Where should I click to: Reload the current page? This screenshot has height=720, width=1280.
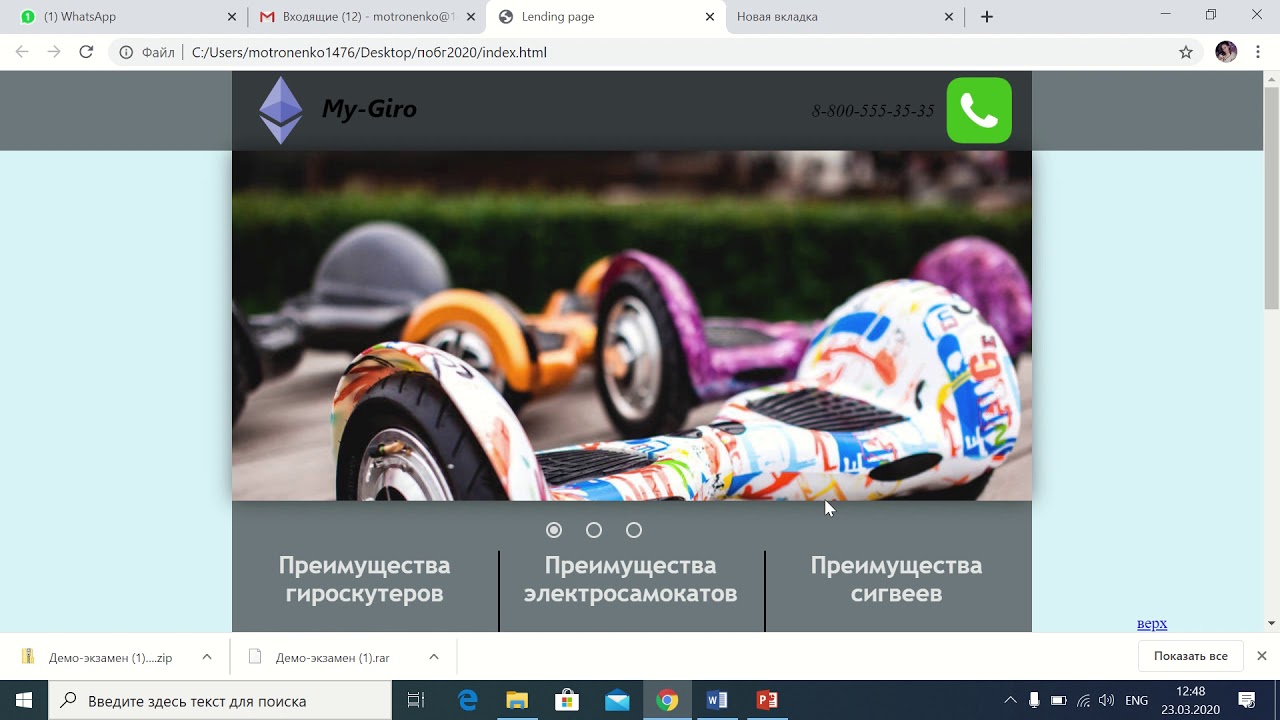coord(86,52)
